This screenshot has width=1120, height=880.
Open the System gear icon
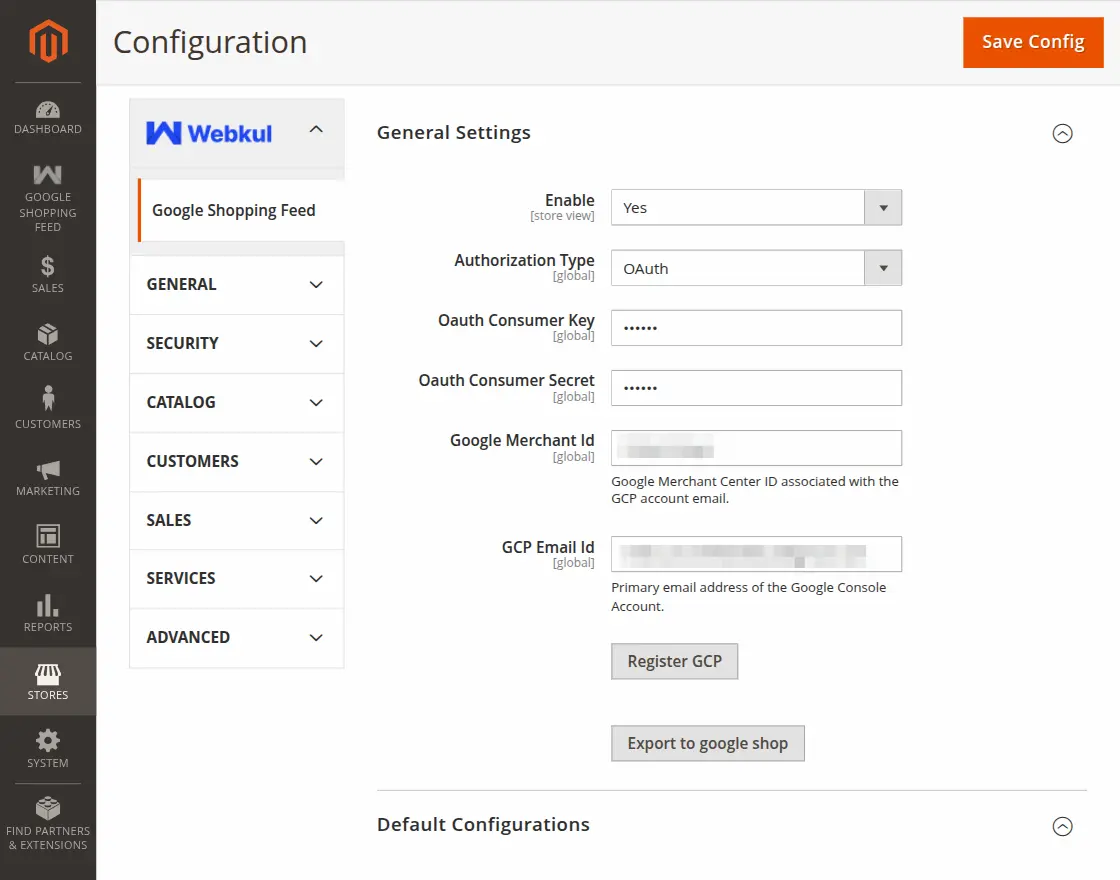click(48, 740)
